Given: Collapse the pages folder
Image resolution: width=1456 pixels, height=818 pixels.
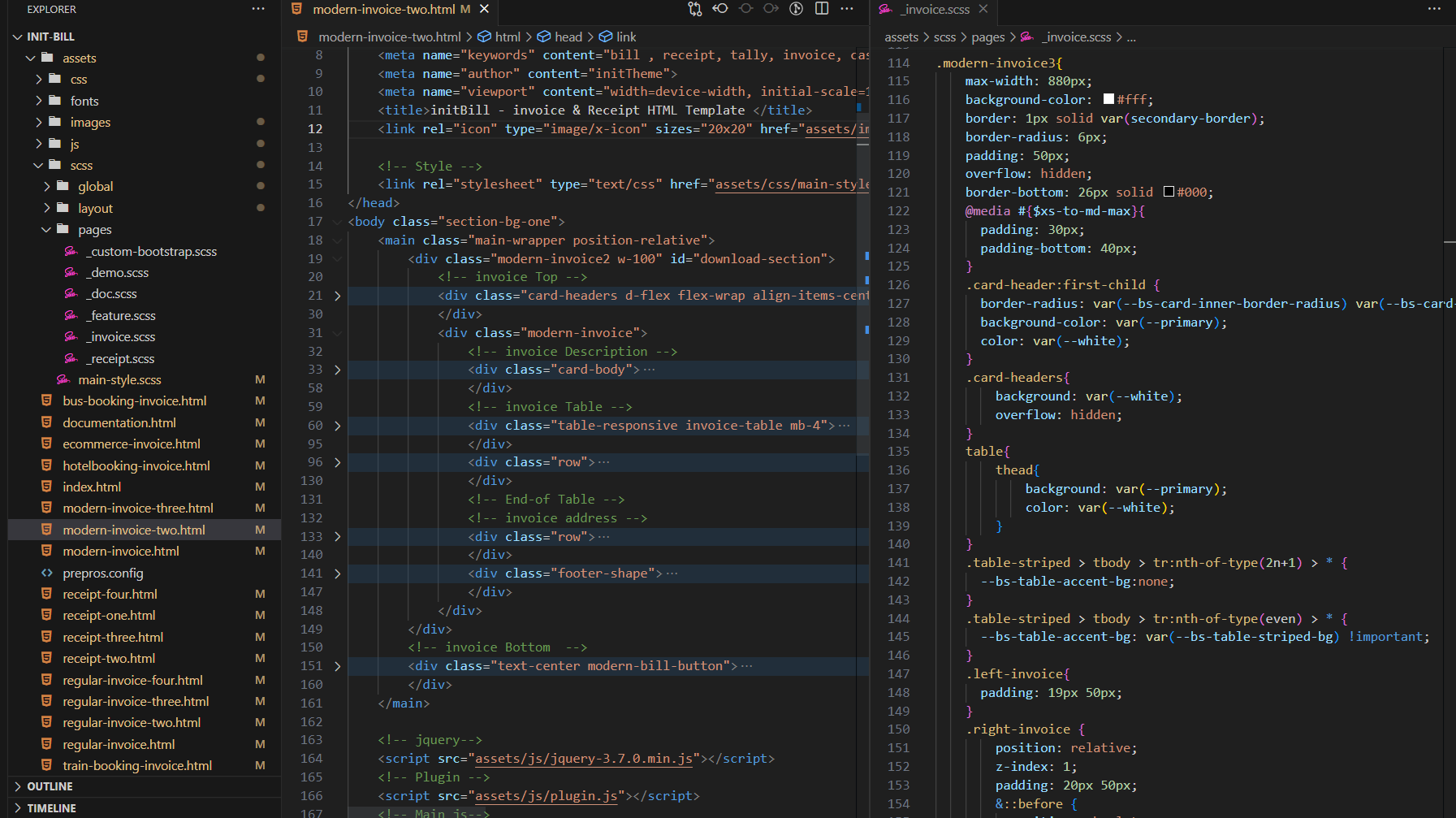Looking at the screenshot, I should 46,229.
